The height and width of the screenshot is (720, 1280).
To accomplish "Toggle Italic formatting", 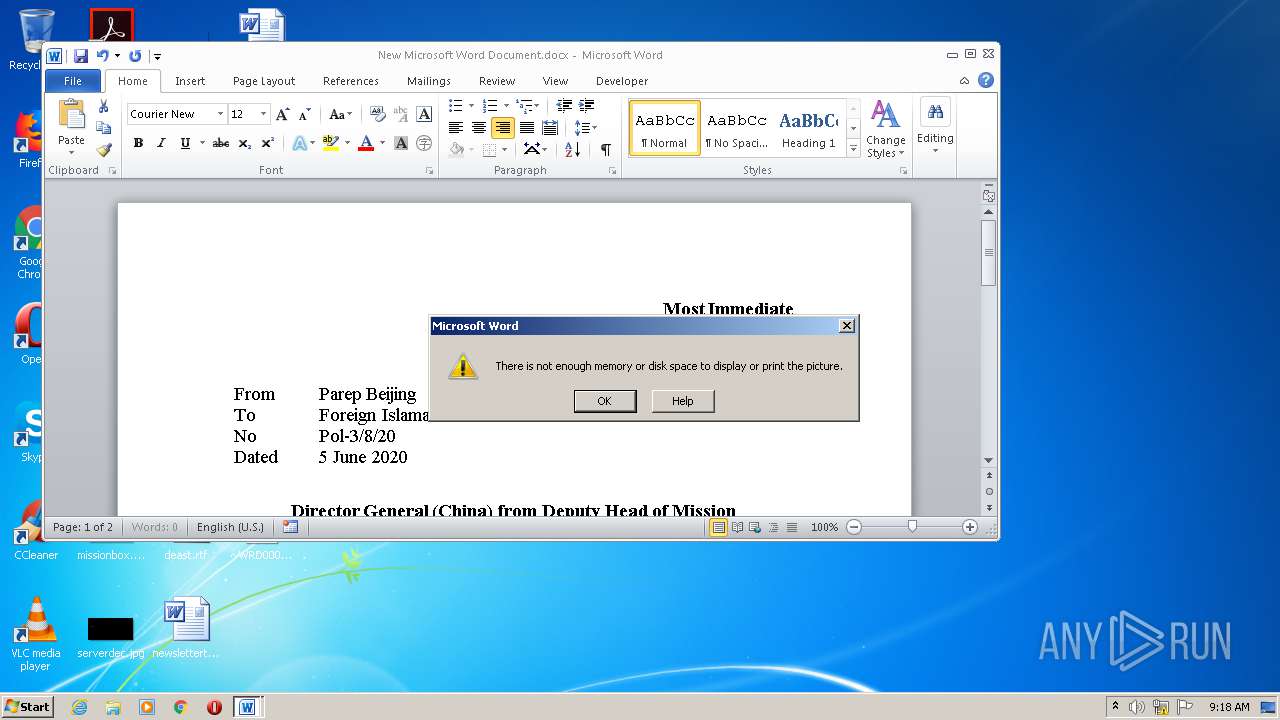I will coord(161,143).
